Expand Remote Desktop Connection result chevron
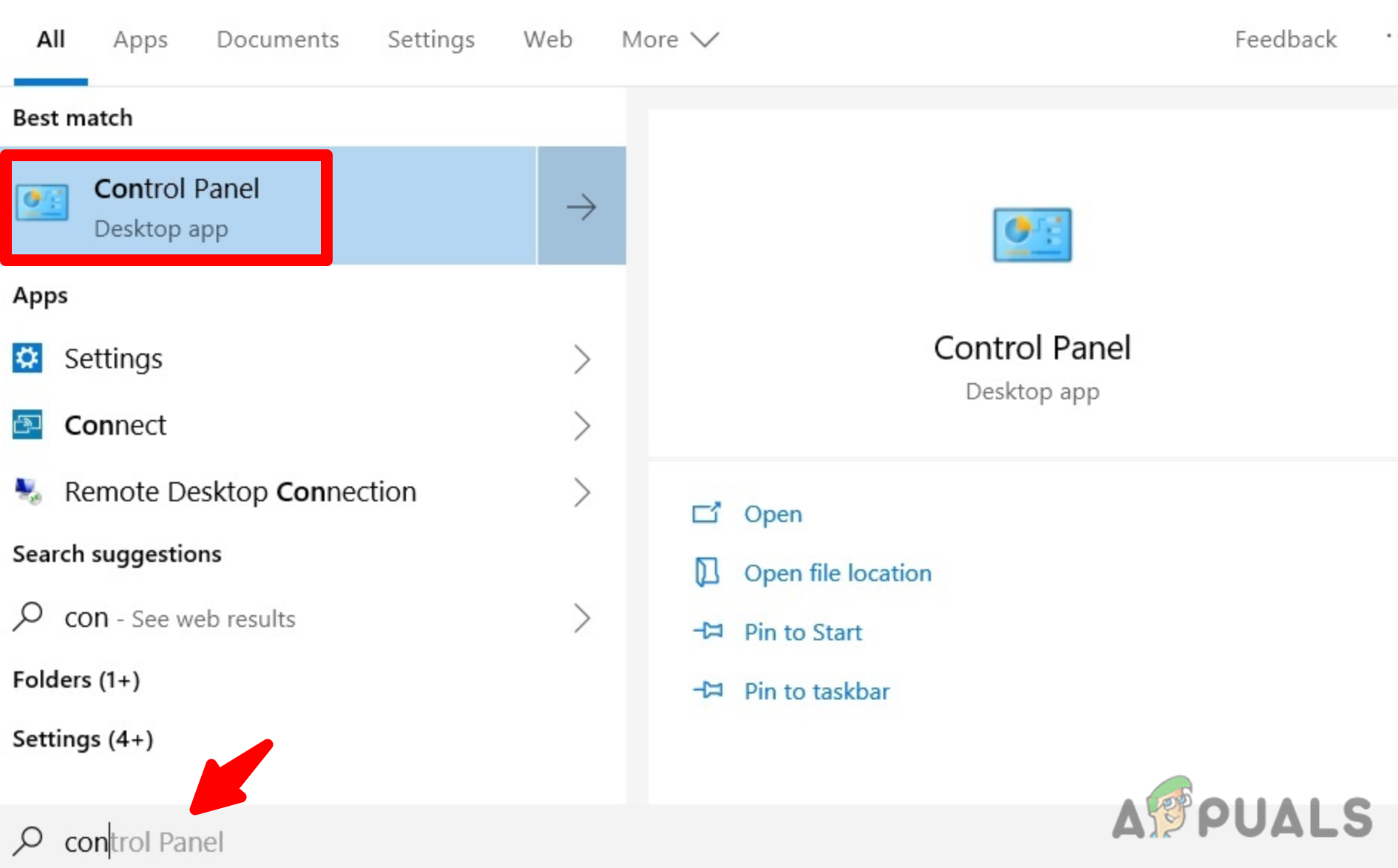1398x868 pixels. [583, 492]
